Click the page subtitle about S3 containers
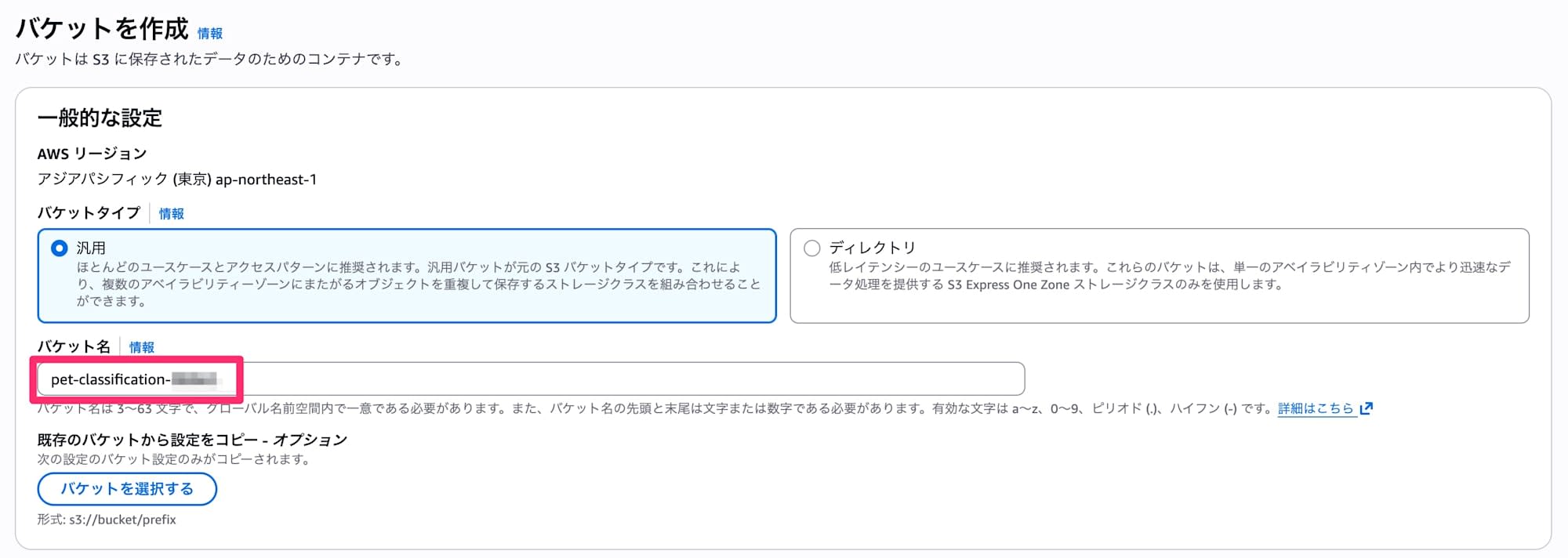Image resolution: width=1568 pixels, height=558 pixels. pyautogui.click(x=210, y=60)
